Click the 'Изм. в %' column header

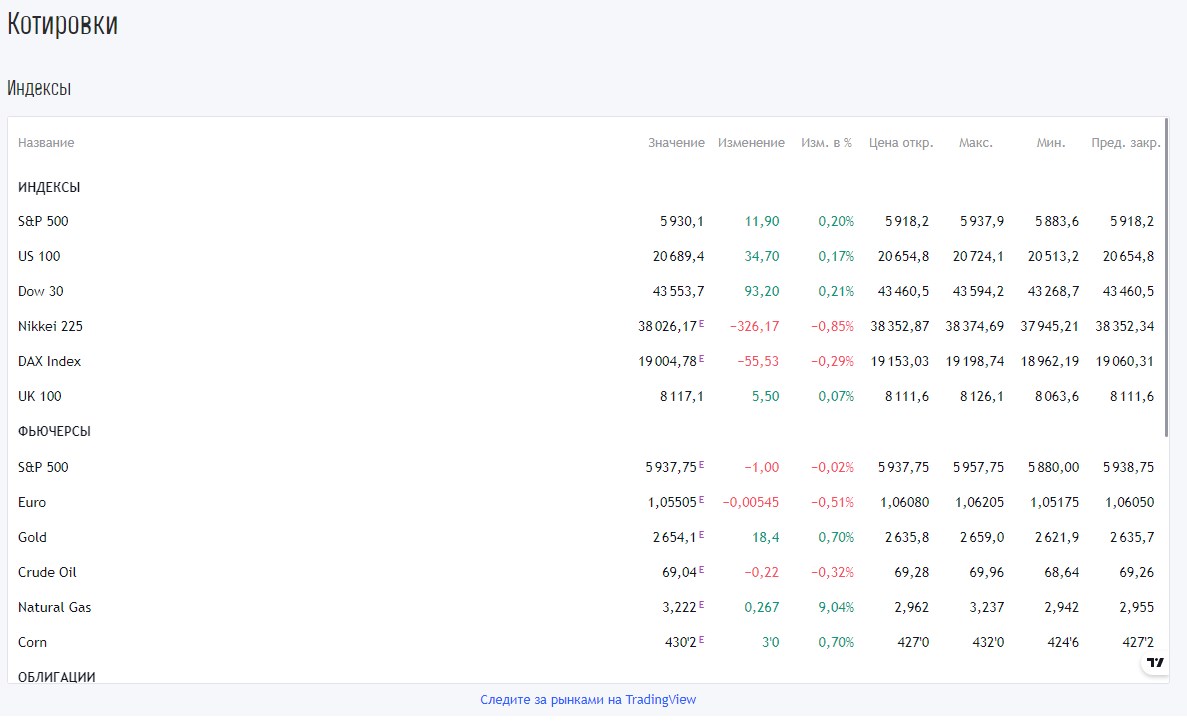tap(826, 143)
